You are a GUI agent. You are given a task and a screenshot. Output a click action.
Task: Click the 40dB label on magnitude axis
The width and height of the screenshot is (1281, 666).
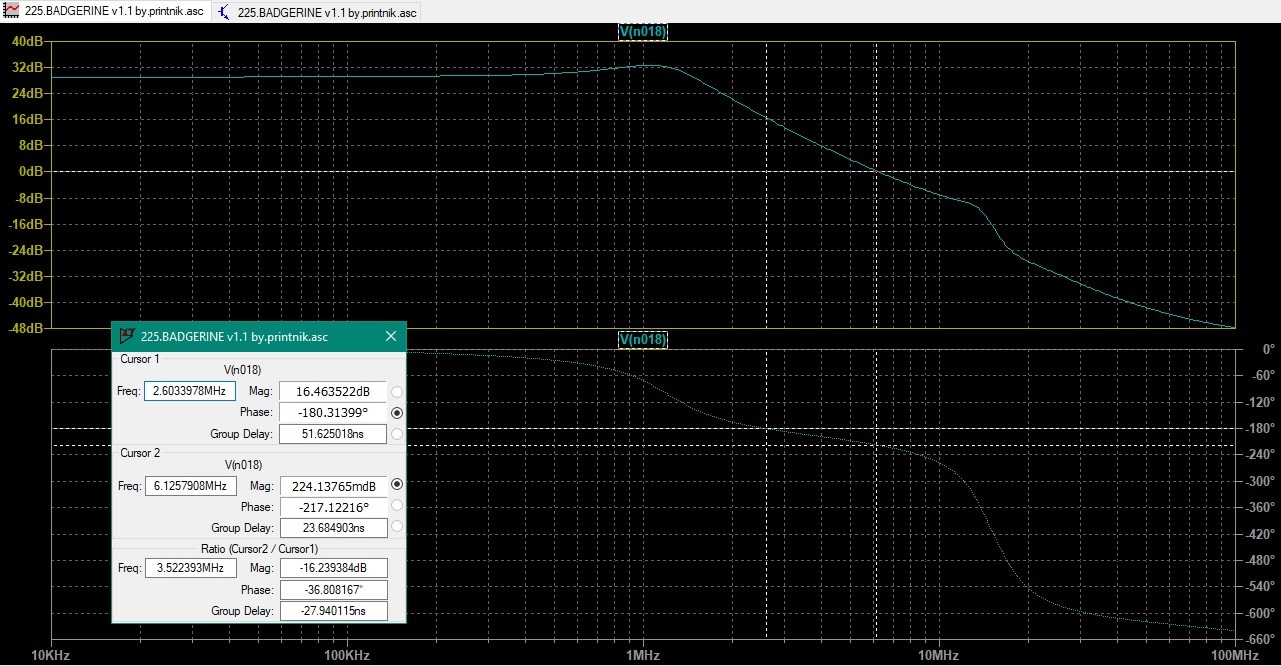click(27, 41)
